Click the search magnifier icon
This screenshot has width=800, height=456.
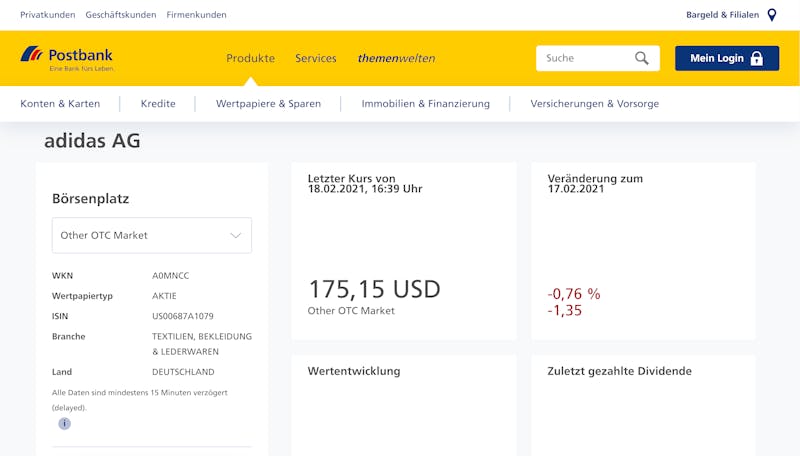[x=641, y=58]
